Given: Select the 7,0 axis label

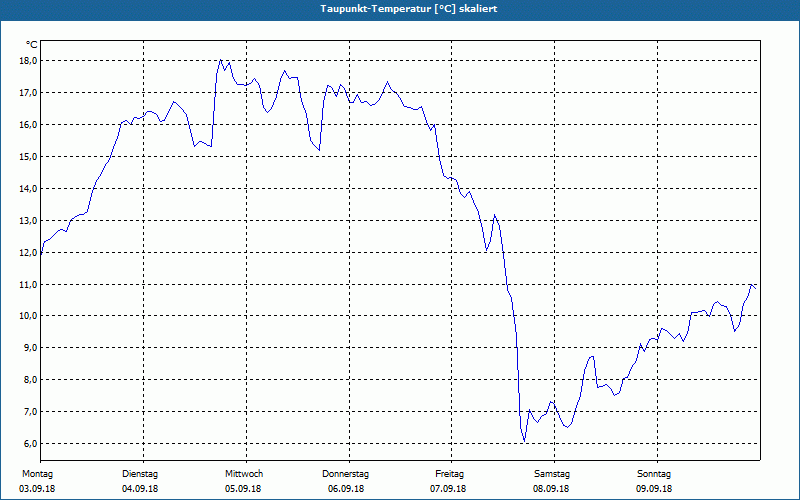Looking at the screenshot, I should click(30, 412).
